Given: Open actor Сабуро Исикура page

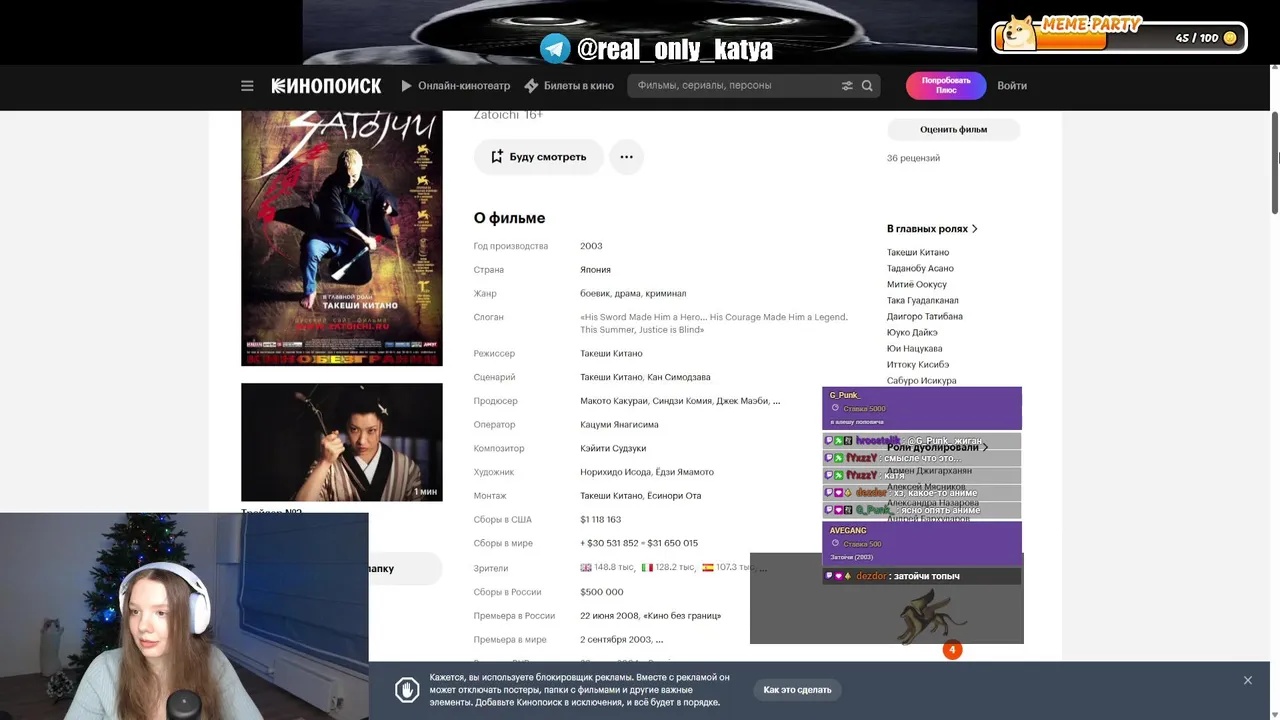Looking at the screenshot, I should [921, 380].
